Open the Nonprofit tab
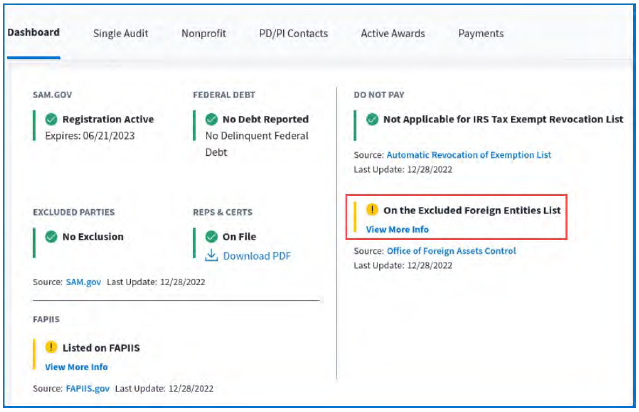639x412 pixels. pos(203,33)
